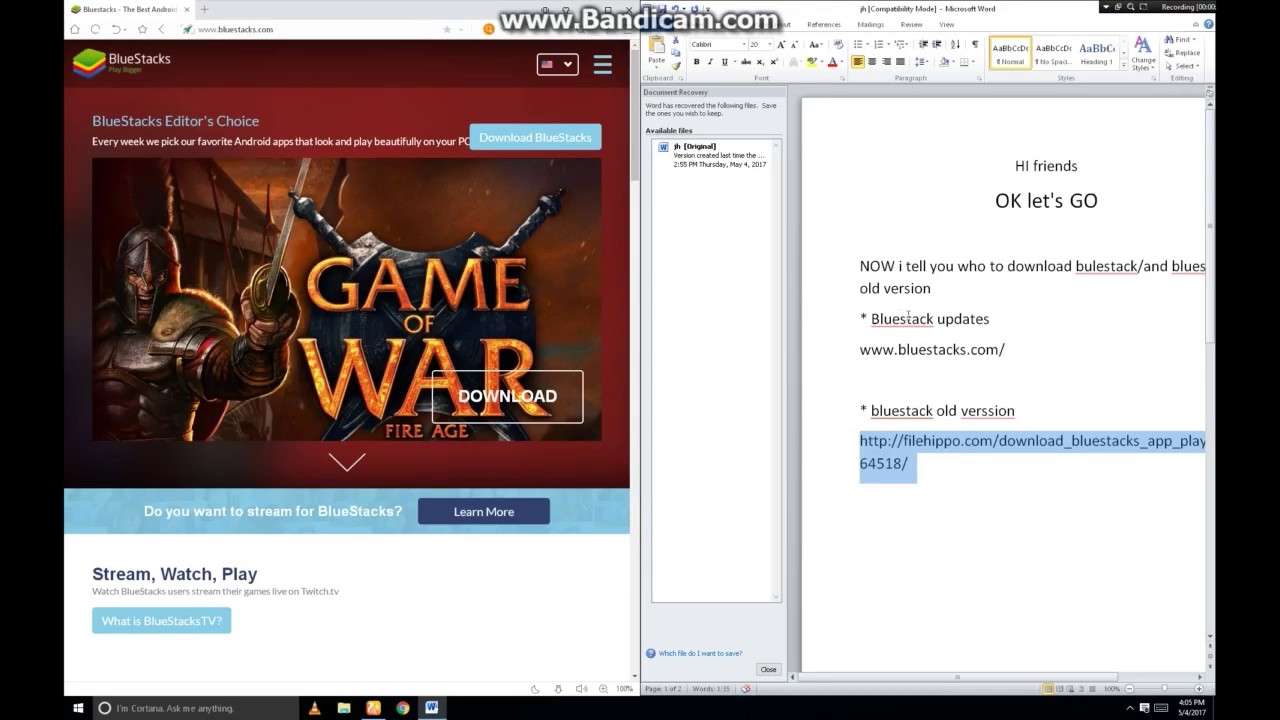The height and width of the screenshot is (720, 1280).
Task: Click the Game of War DOWNLOAD button
Action: 507,396
